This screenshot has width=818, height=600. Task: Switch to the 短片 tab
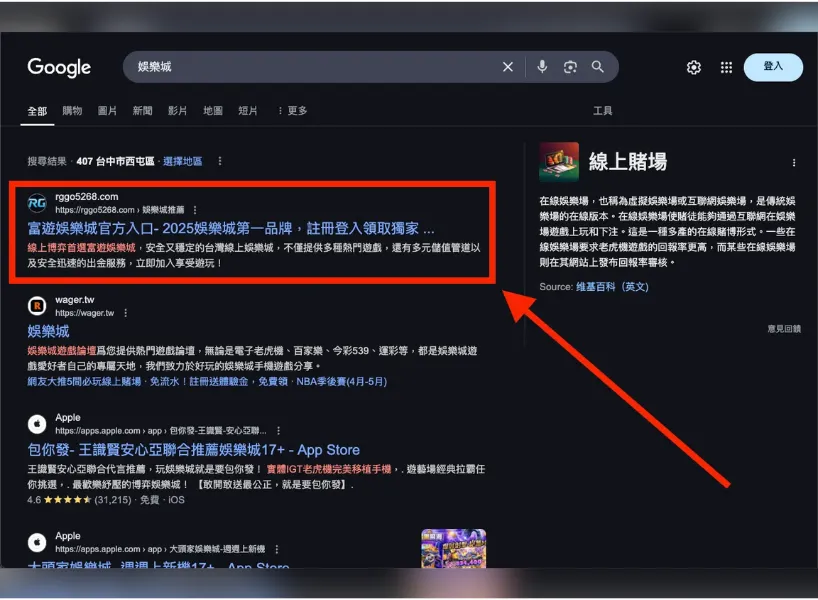point(248,111)
